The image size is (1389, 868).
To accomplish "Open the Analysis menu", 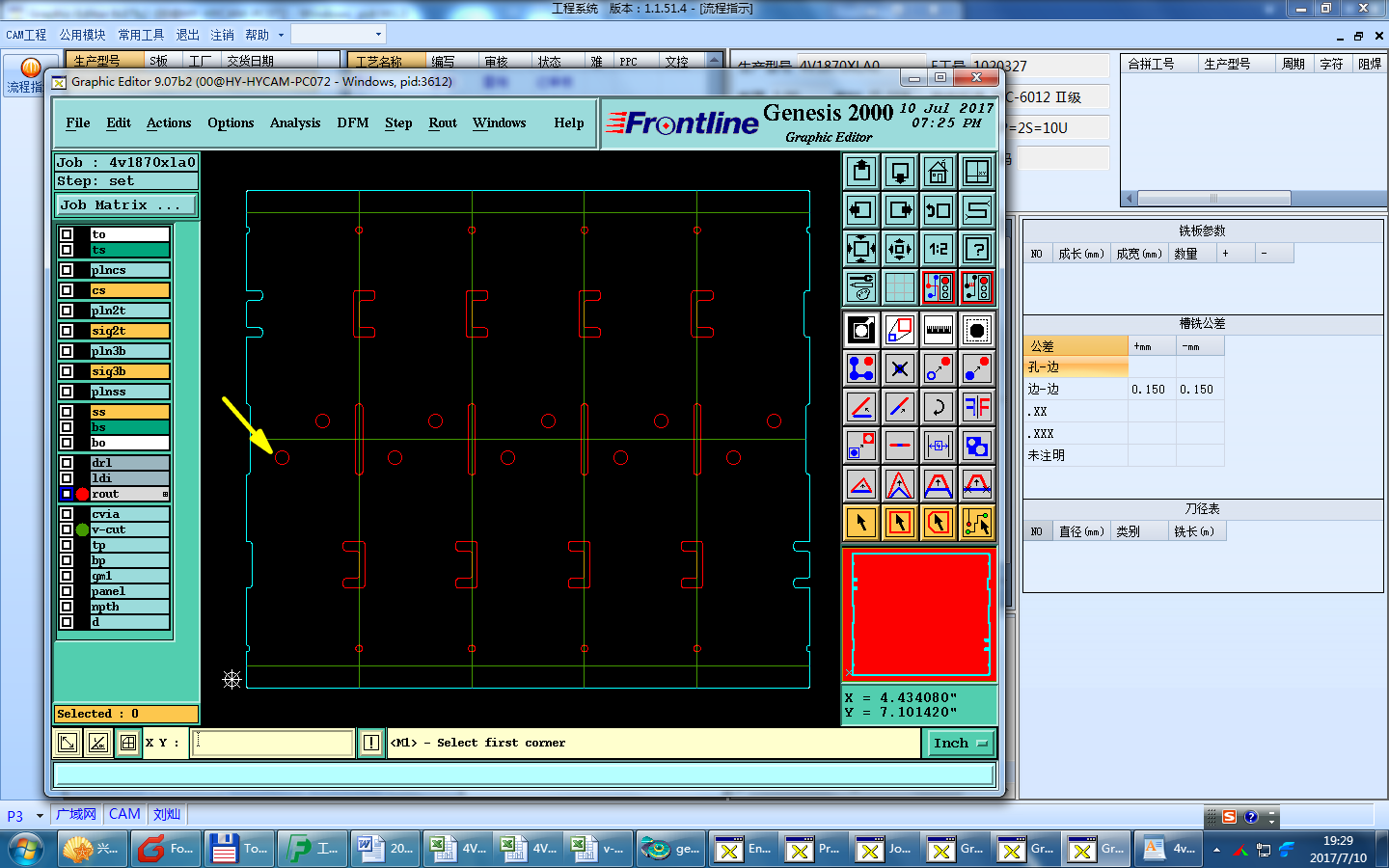I will (295, 123).
